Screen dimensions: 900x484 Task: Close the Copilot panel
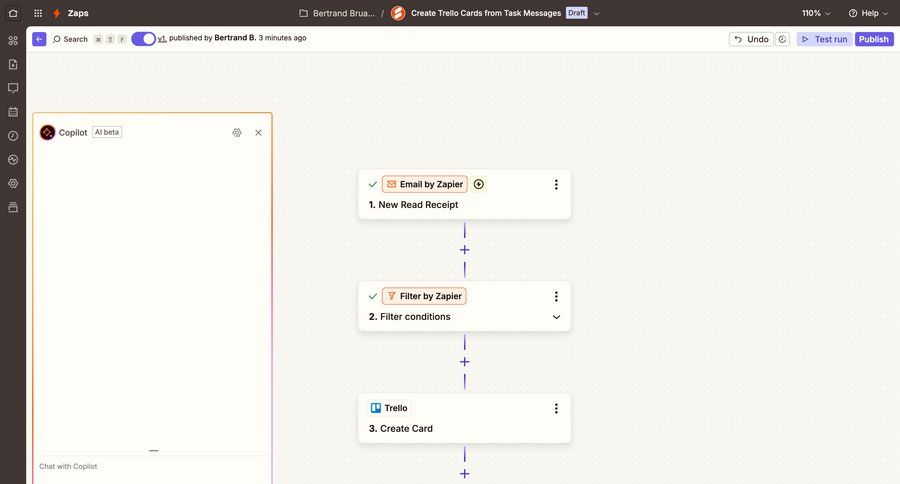pos(258,133)
